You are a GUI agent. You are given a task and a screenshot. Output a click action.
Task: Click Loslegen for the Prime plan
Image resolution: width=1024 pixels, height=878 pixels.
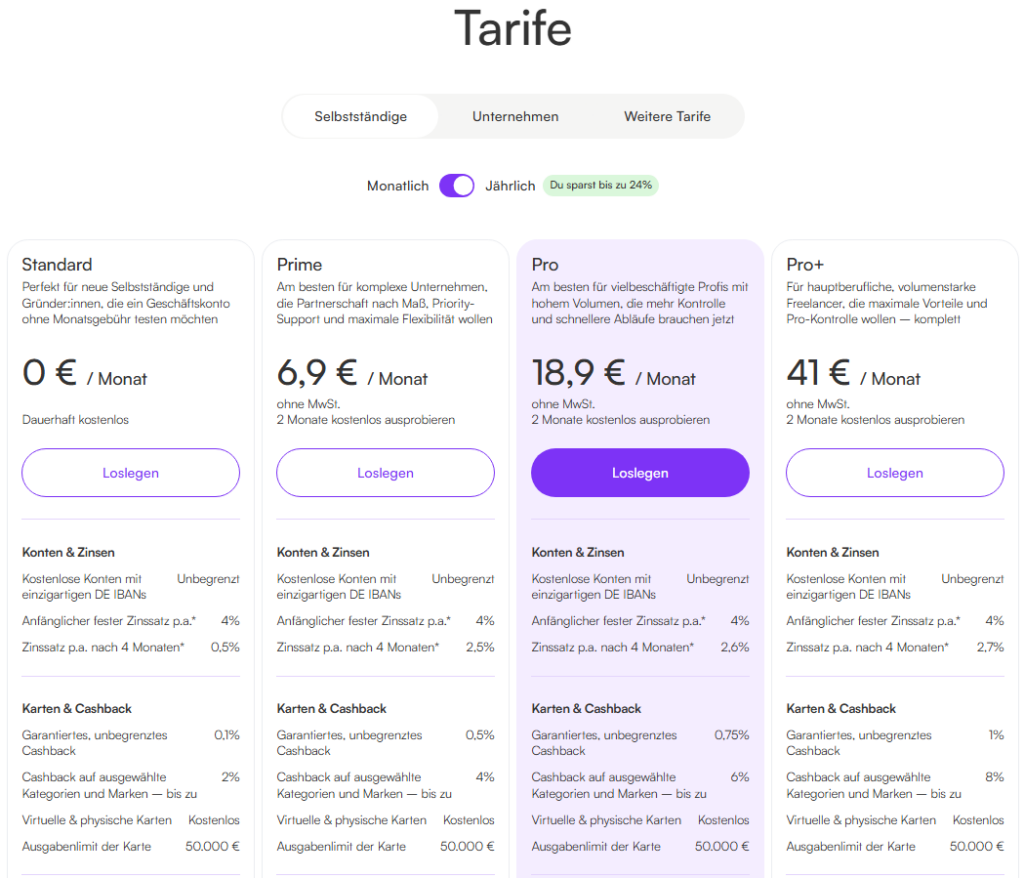385,472
